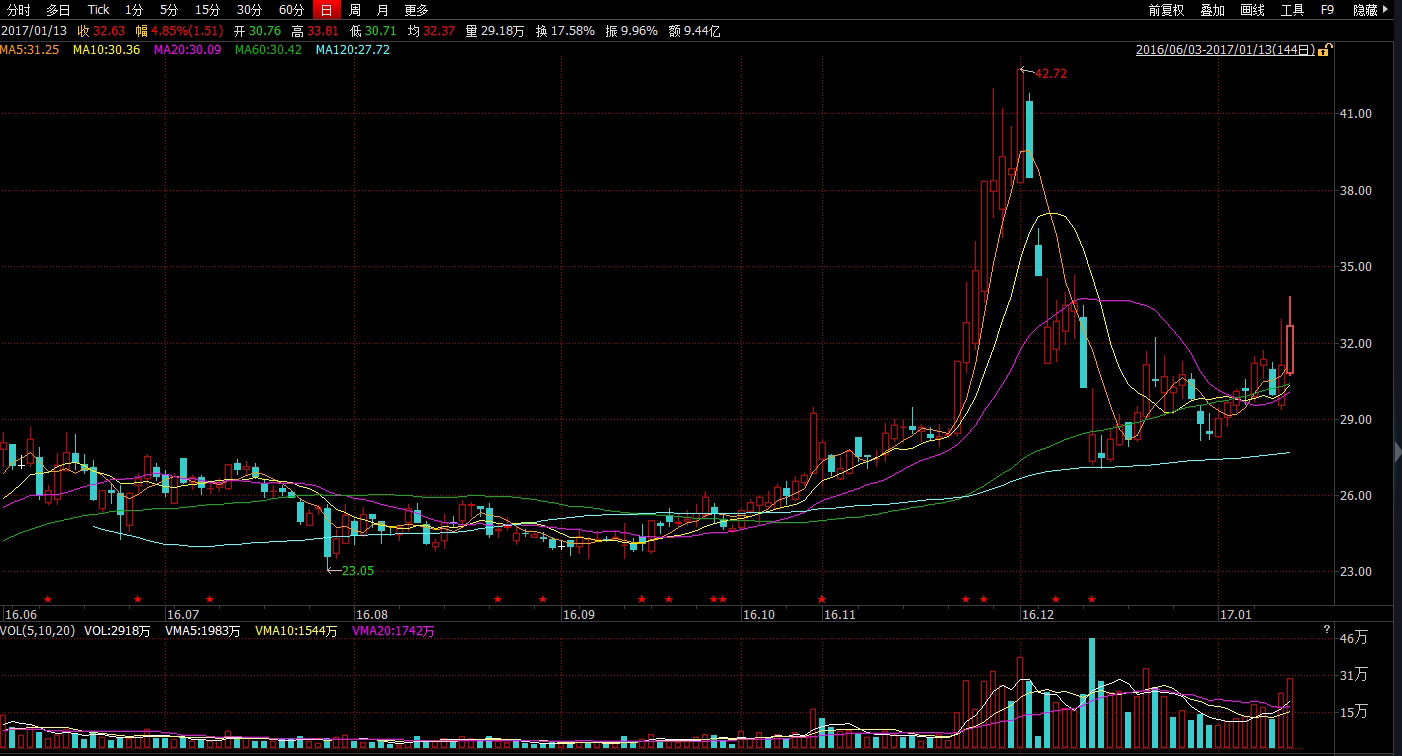Open the 工具 tools menu
Image resolution: width=1402 pixels, height=756 pixels.
click(x=1292, y=10)
